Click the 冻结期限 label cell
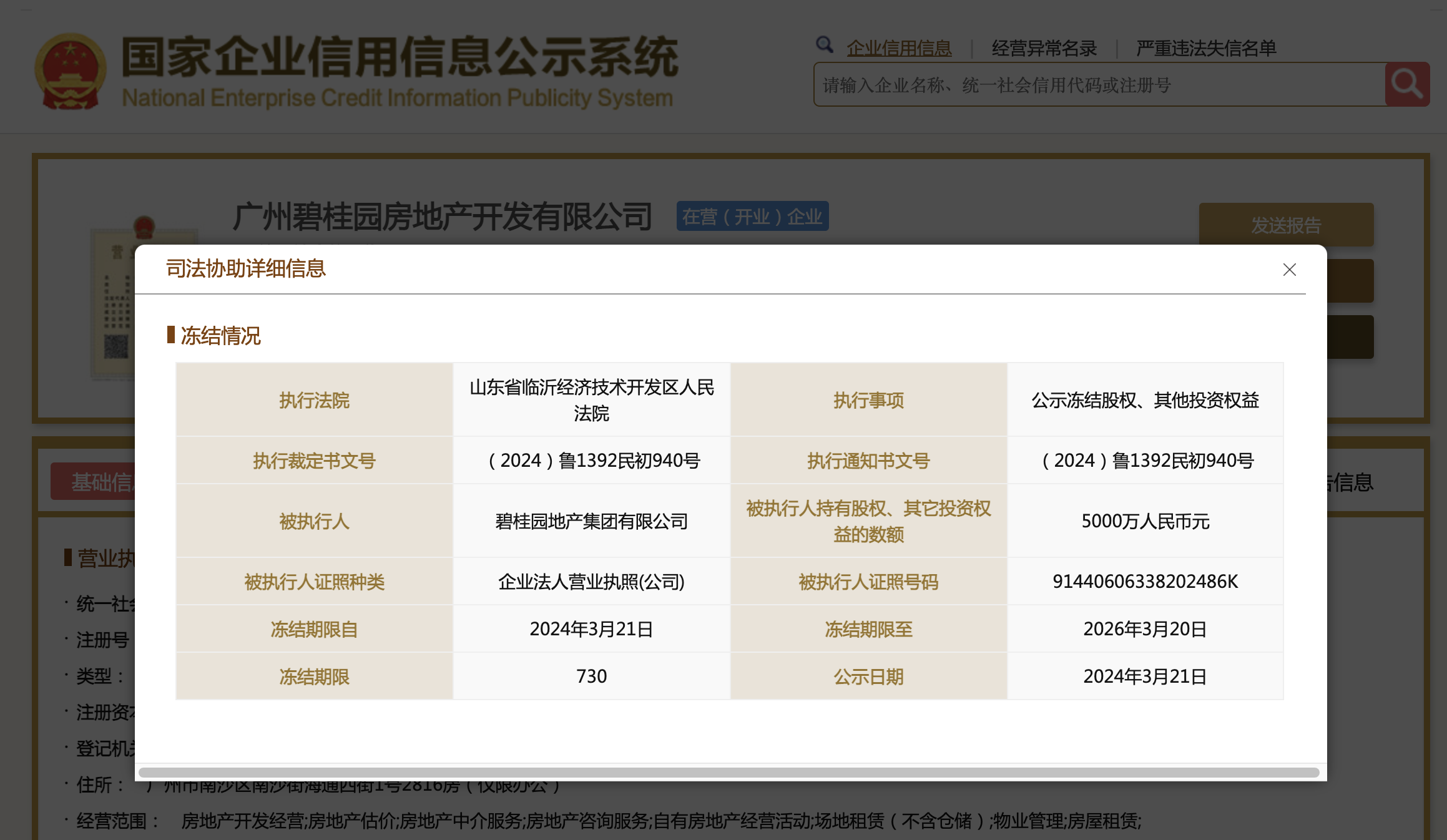This screenshot has width=1447, height=840. (x=315, y=676)
